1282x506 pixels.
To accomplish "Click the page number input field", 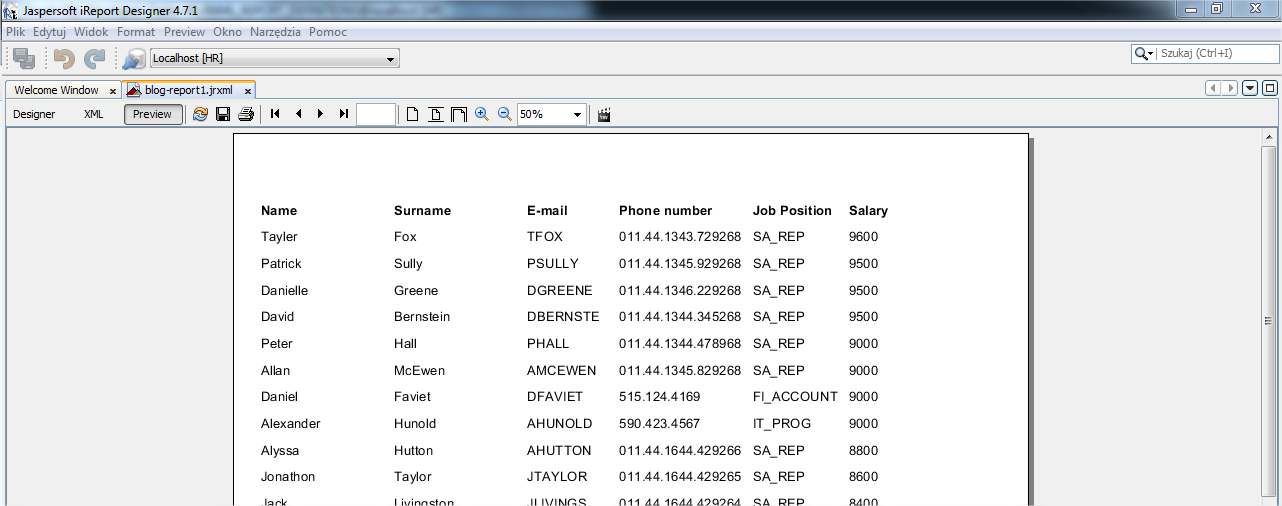I will [x=376, y=114].
